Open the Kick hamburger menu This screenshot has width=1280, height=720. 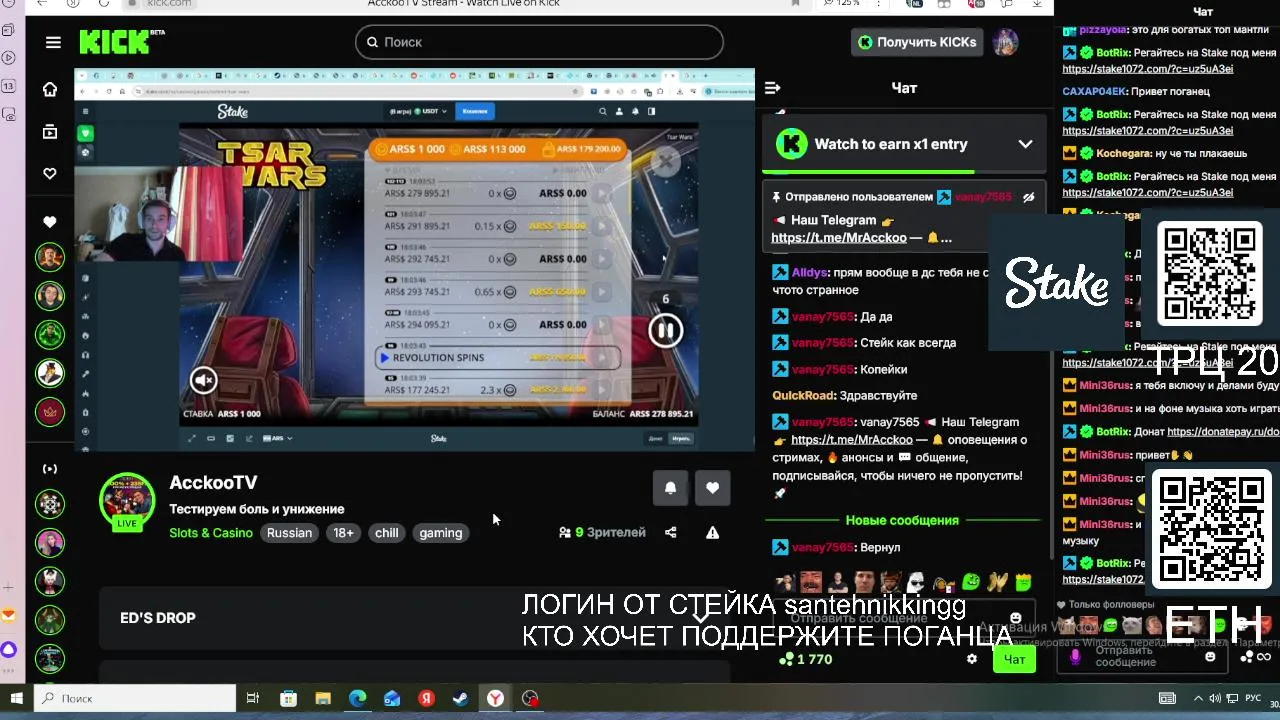pos(53,42)
